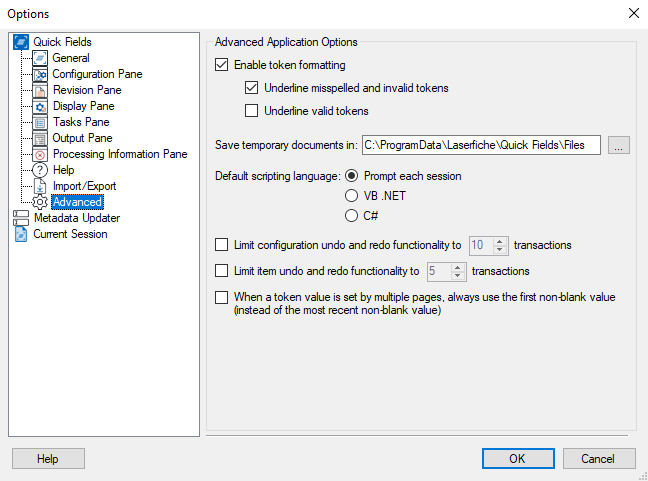The width and height of the screenshot is (648, 481).
Task: Click the Import/Export document icon
Action: pyautogui.click(x=40, y=186)
